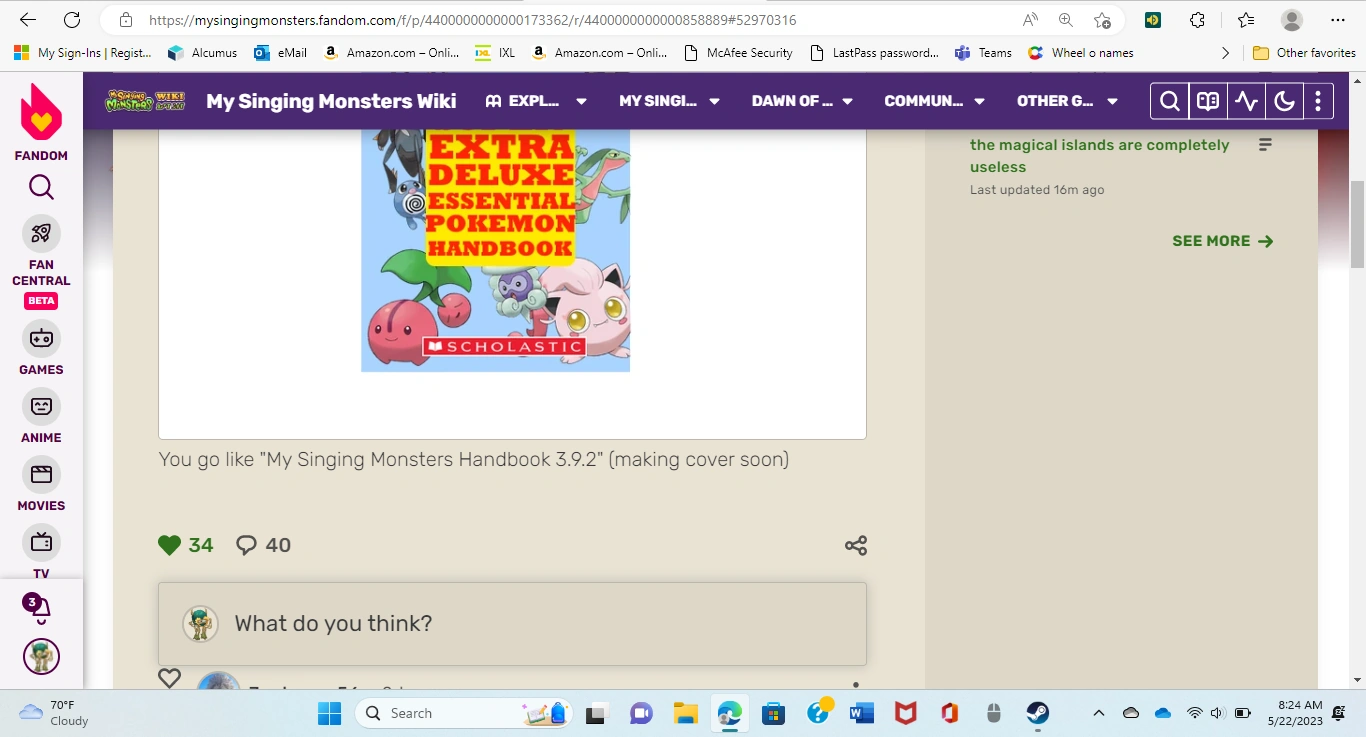Open the magical islands post link
1366x737 pixels.
pyautogui.click(x=1098, y=155)
